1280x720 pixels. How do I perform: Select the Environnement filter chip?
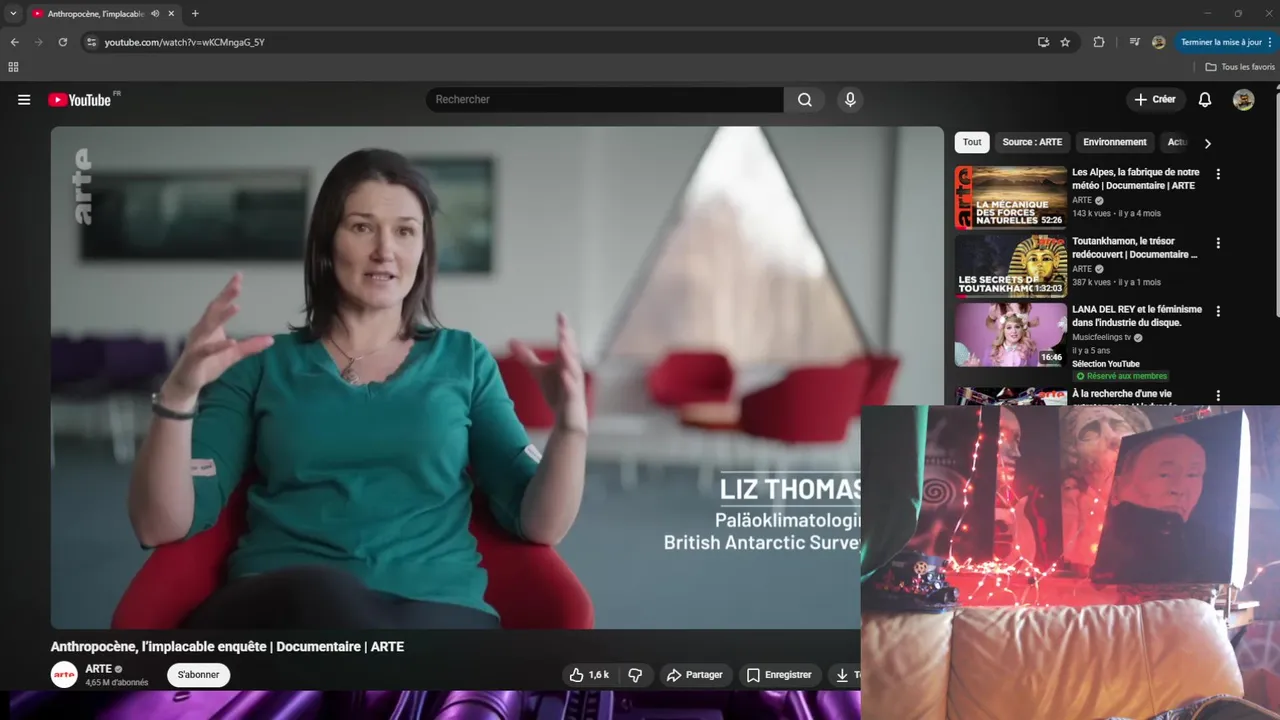1115,142
